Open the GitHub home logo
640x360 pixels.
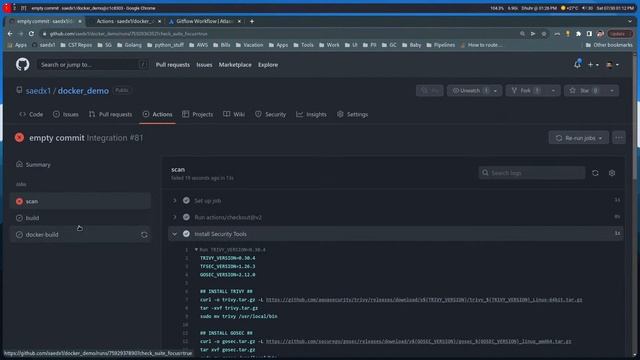tap(22, 64)
